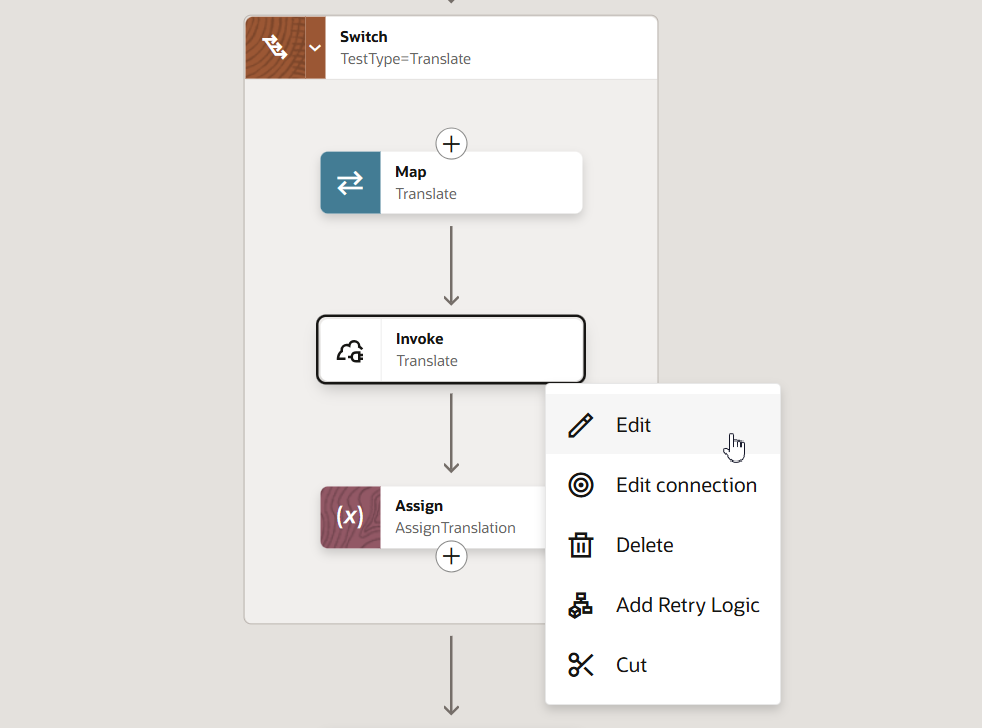Add an action below AssignTranslation
The width and height of the screenshot is (982, 728).
click(x=452, y=556)
